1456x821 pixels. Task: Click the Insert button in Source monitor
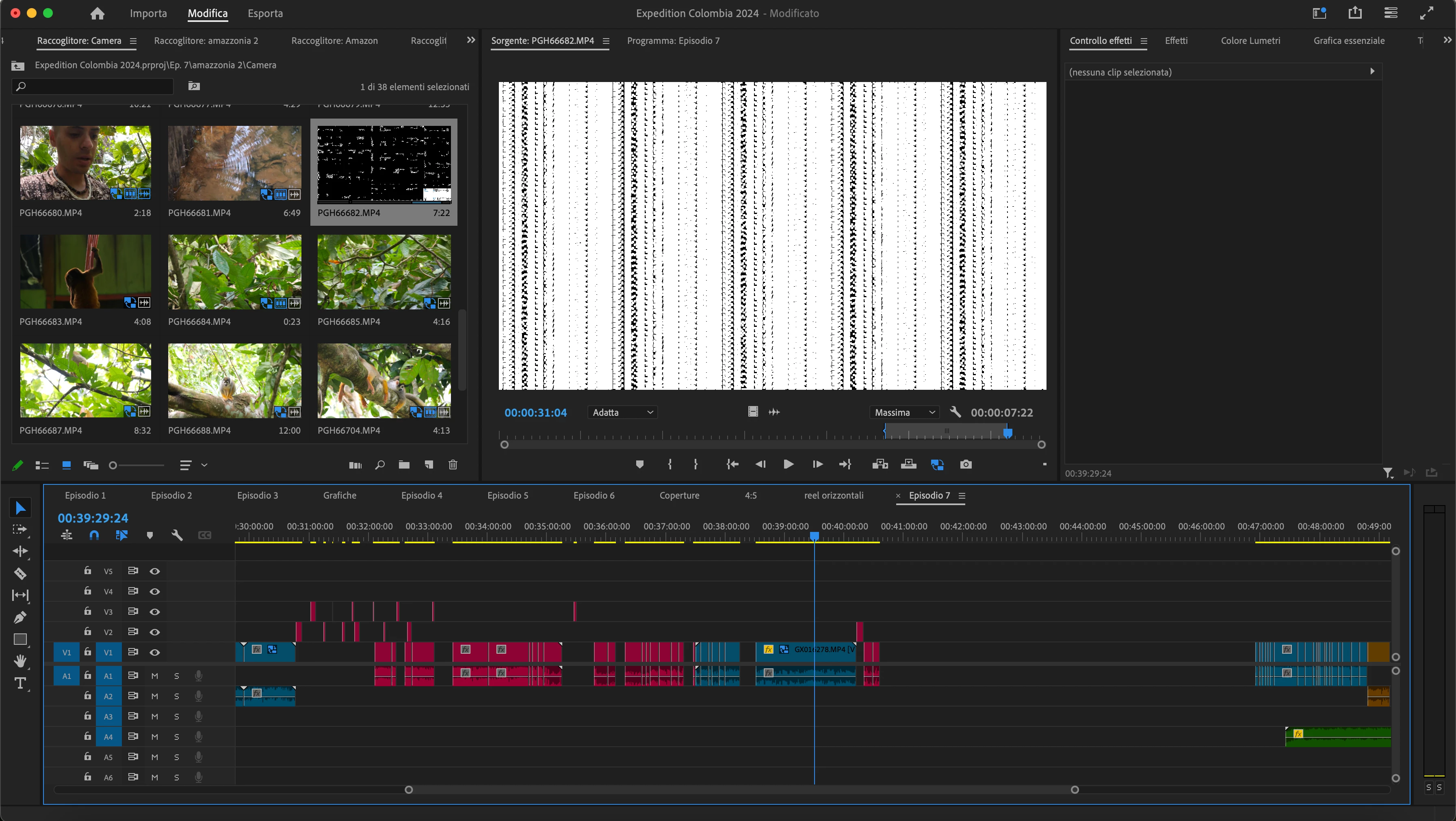tap(880, 465)
